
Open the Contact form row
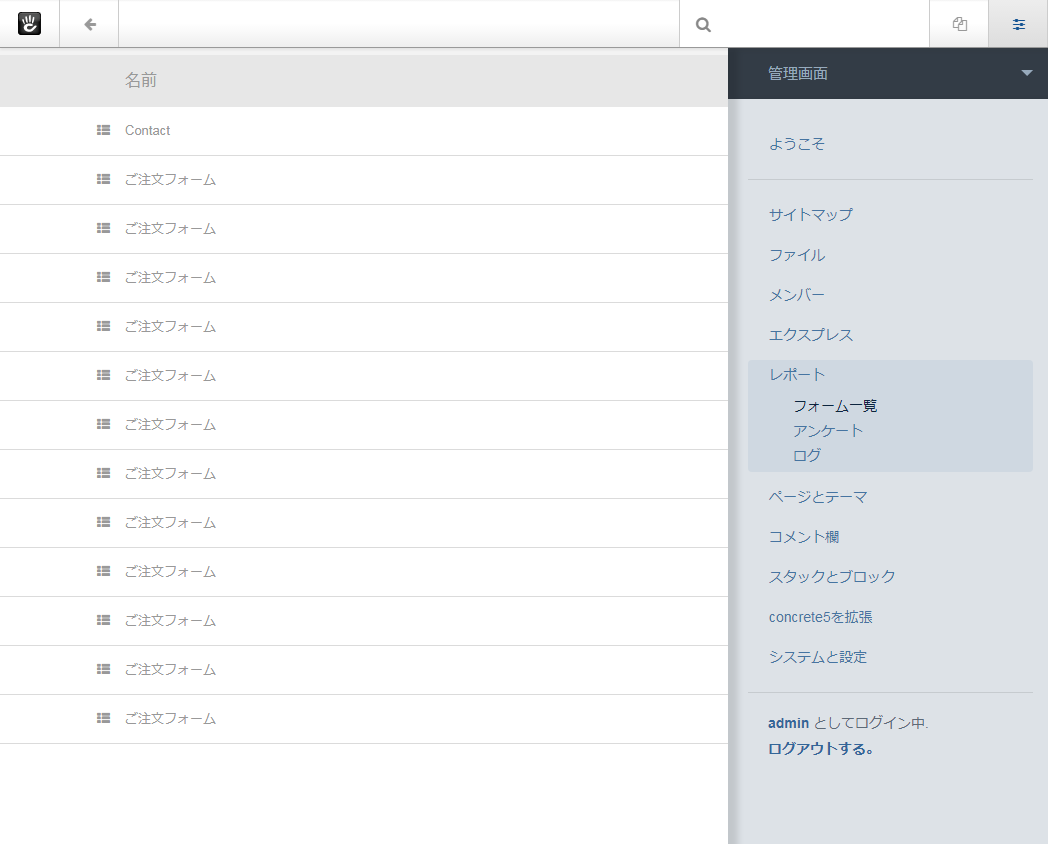click(x=364, y=131)
